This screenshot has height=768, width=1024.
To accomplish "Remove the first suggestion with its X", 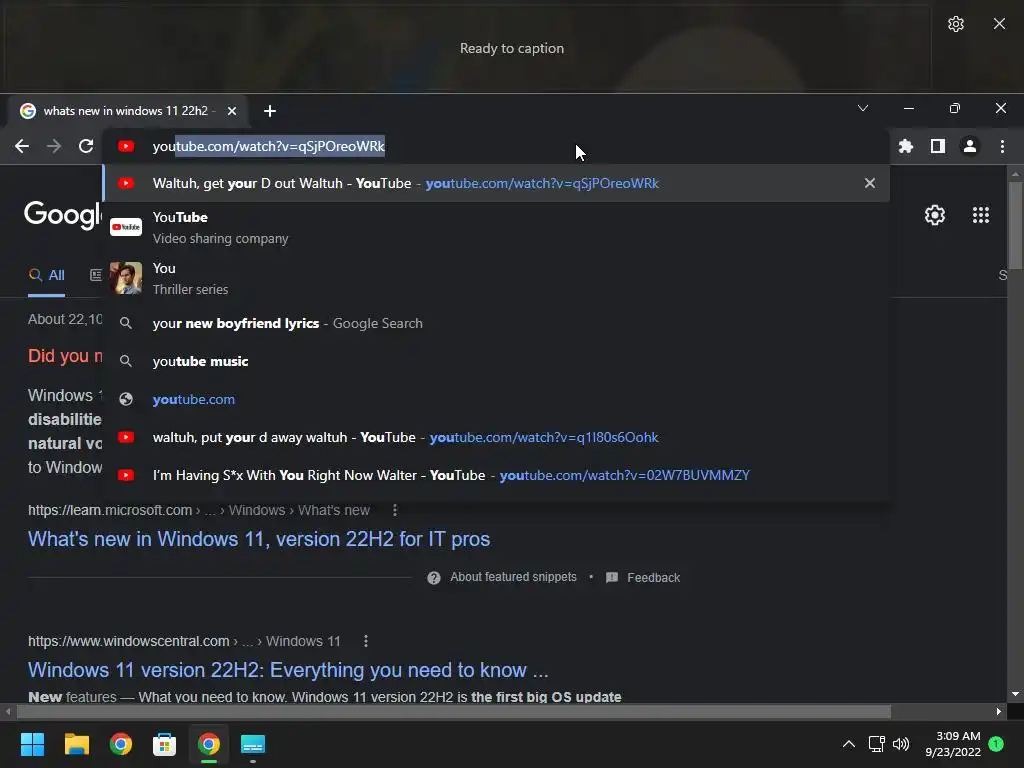I will (x=870, y=184).
